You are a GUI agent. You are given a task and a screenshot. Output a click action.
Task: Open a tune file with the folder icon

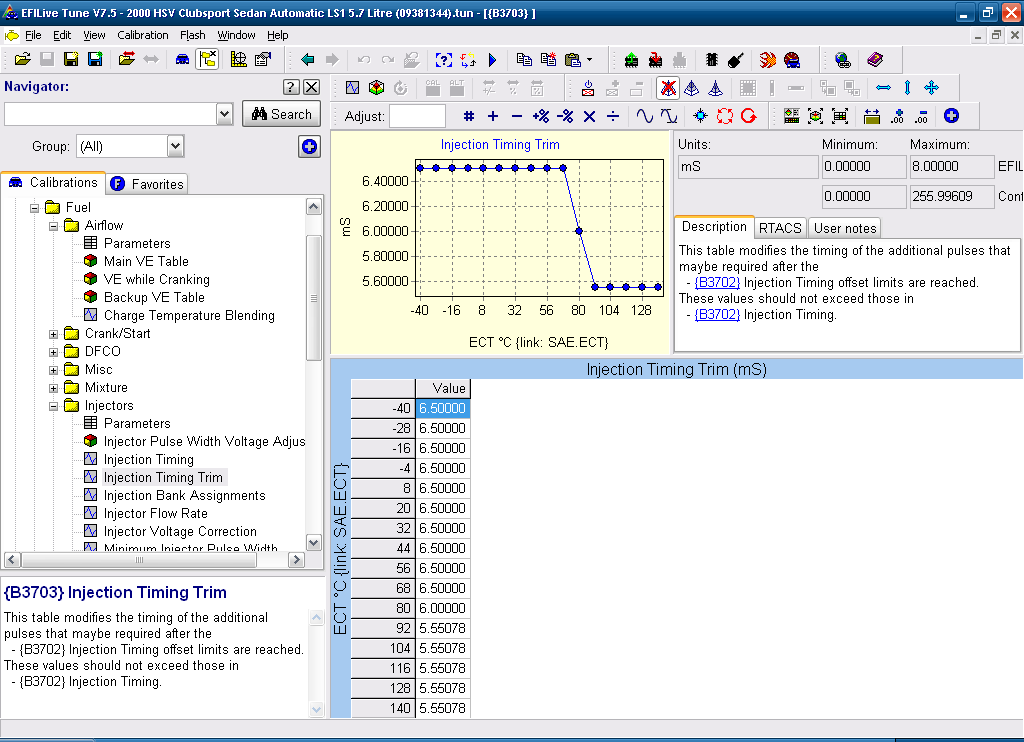click(x=23, y=60)
